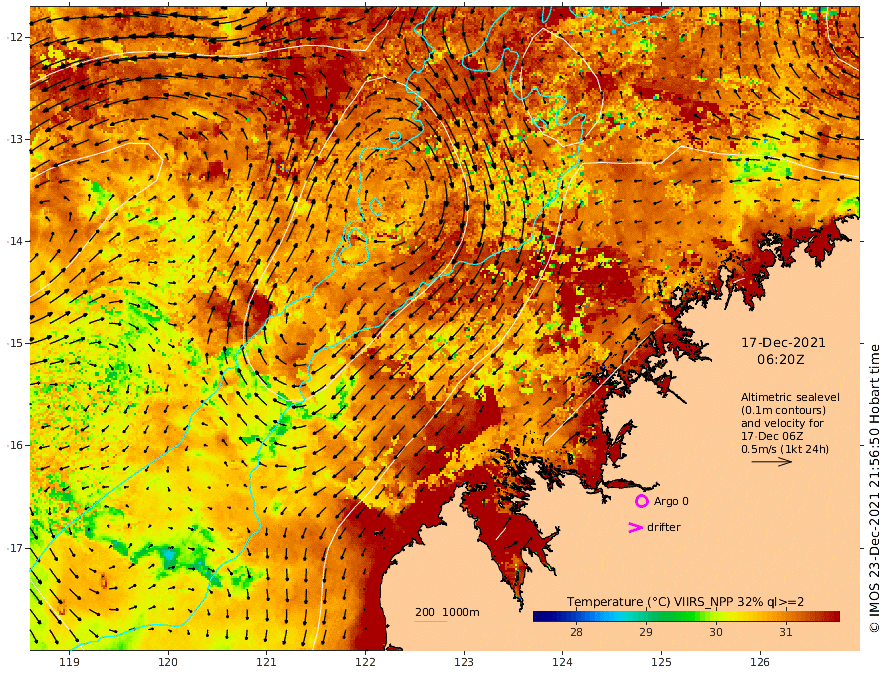This screenshot has height=680, width=880.
Task: Click the longitude axis label 122
Action: pyautogui.click(x=365, y=663)
